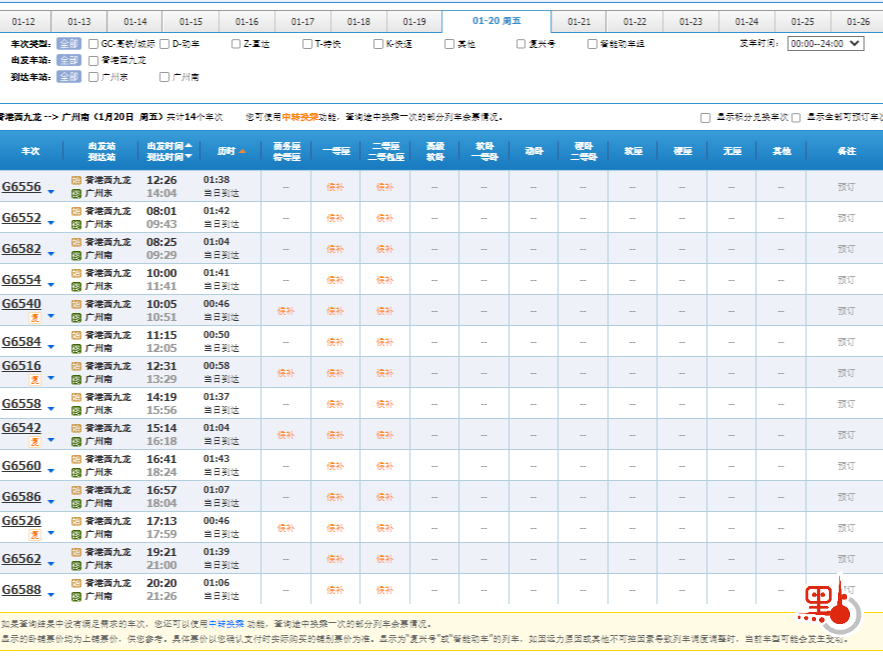Check 显示积分兑换车次 option

click(705, 118)
